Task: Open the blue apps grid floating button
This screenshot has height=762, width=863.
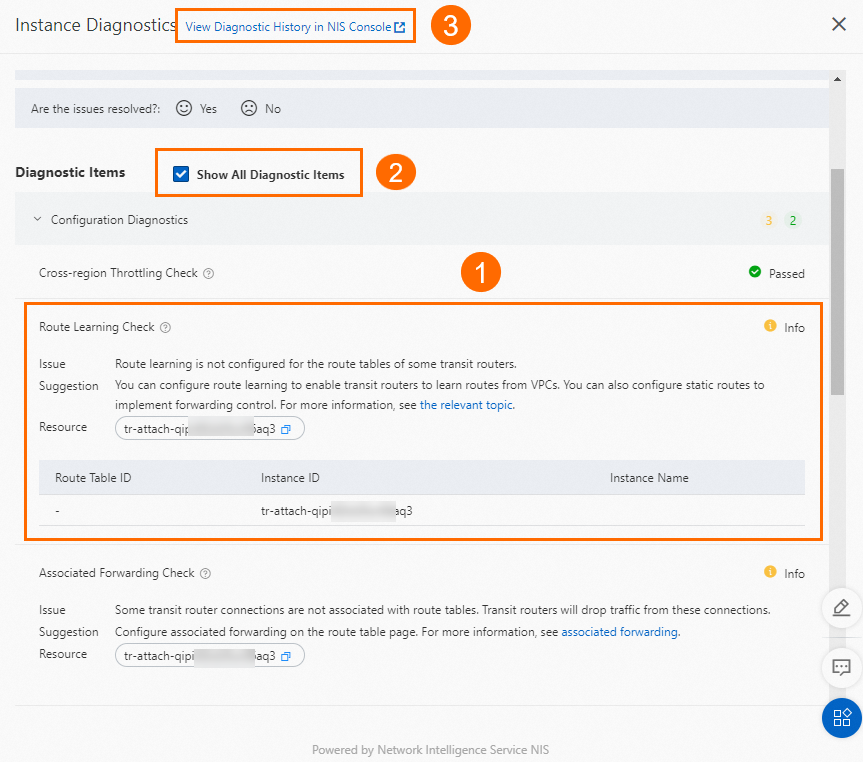Action: 842,717
